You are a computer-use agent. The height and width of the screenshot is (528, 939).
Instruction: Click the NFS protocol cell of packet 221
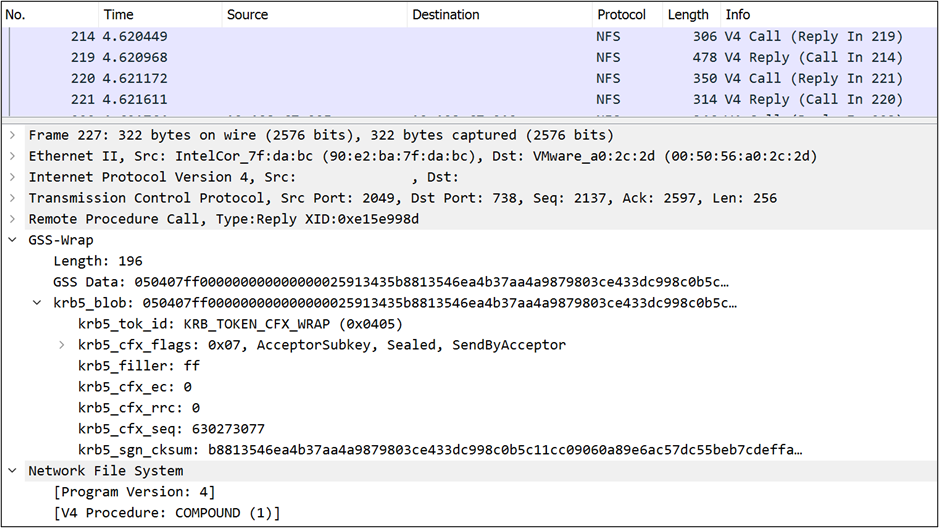click(x=608, y=99)
